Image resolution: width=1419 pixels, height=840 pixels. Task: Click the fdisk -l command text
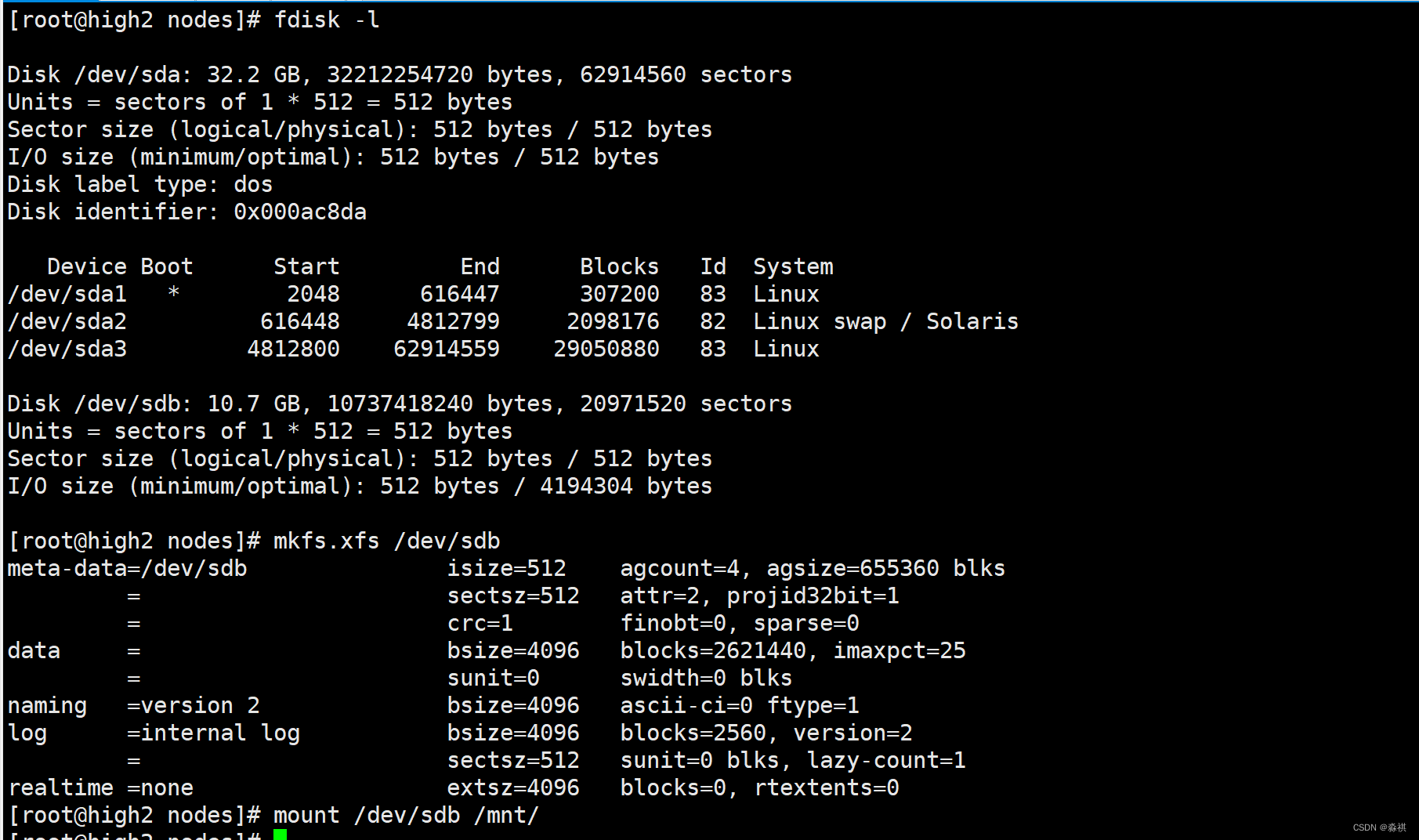point(327,20)
